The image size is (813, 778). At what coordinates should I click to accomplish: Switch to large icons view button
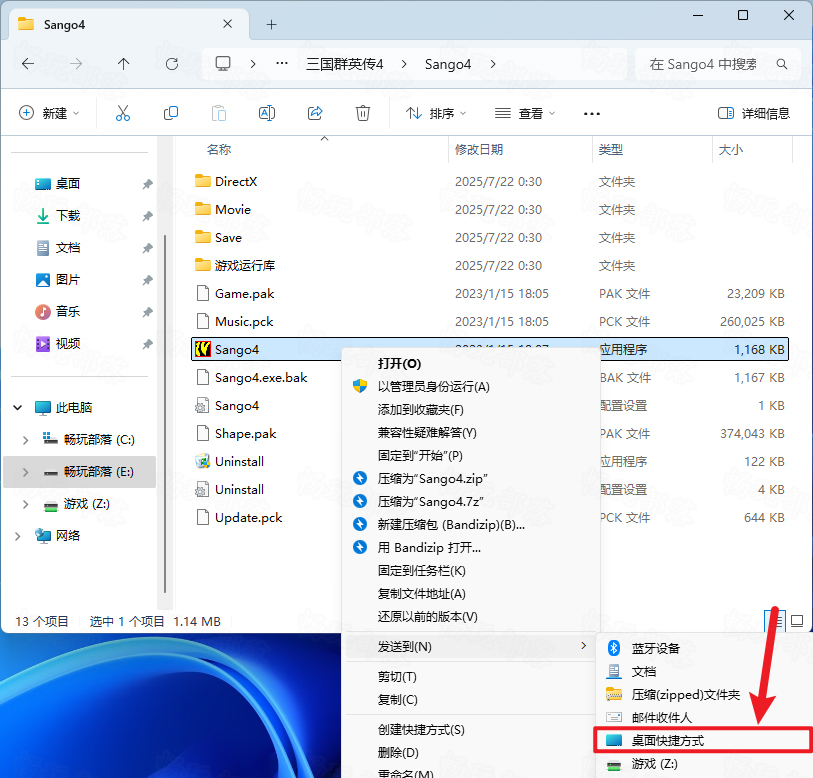[797, 620]
